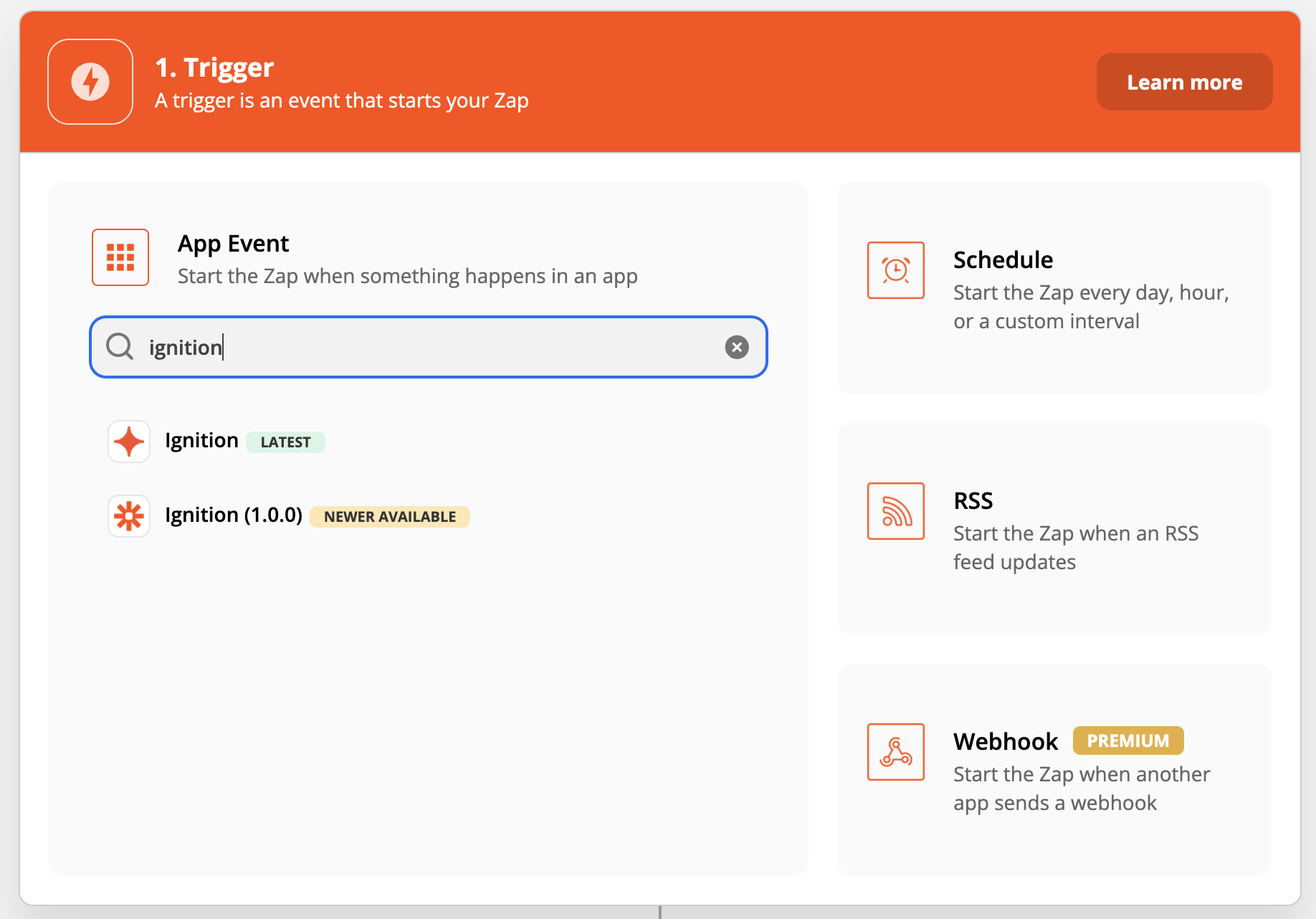Click the NEWER AVAILABLE badge

click(390, 517)
